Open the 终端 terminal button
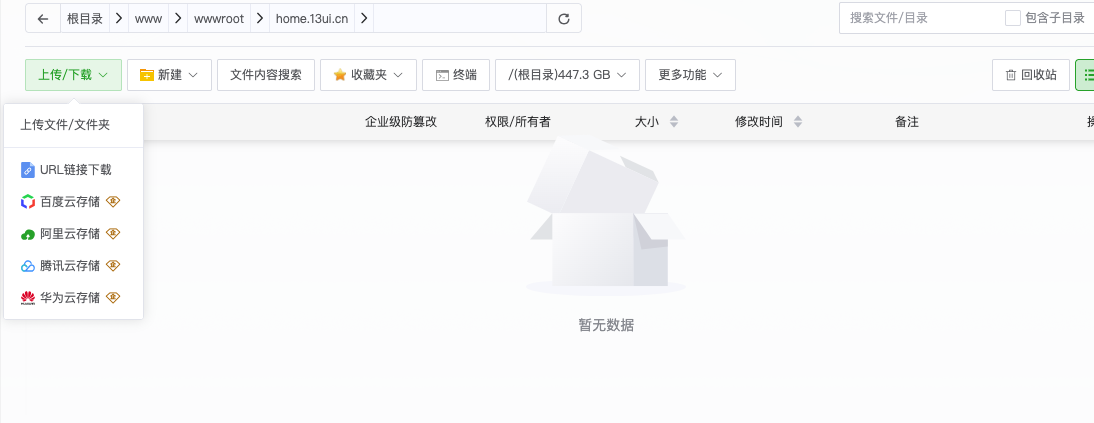Image resolution: width=1094 pixels, height=423 pixels. 456,75
